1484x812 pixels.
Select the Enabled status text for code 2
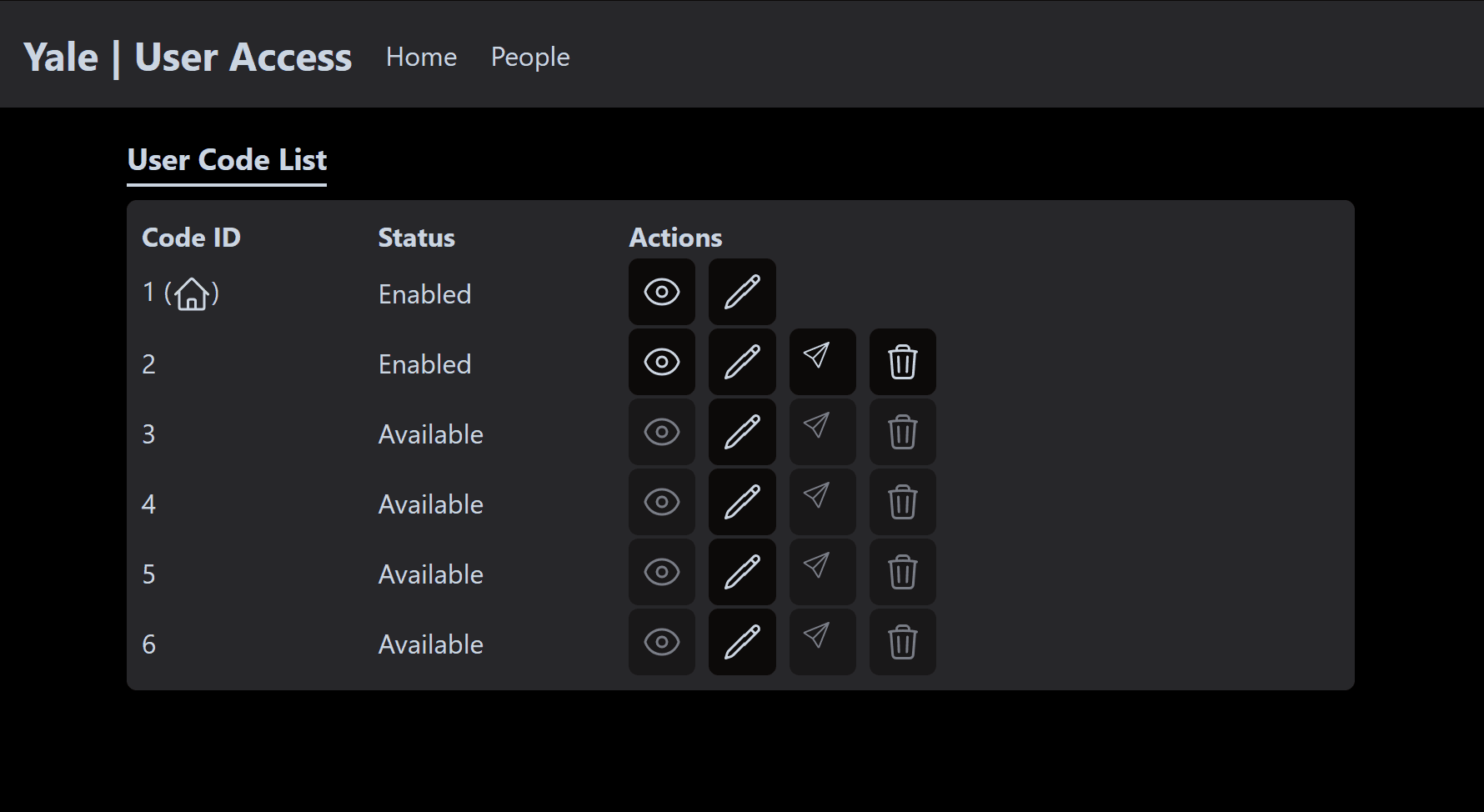[x=424, y=363]
